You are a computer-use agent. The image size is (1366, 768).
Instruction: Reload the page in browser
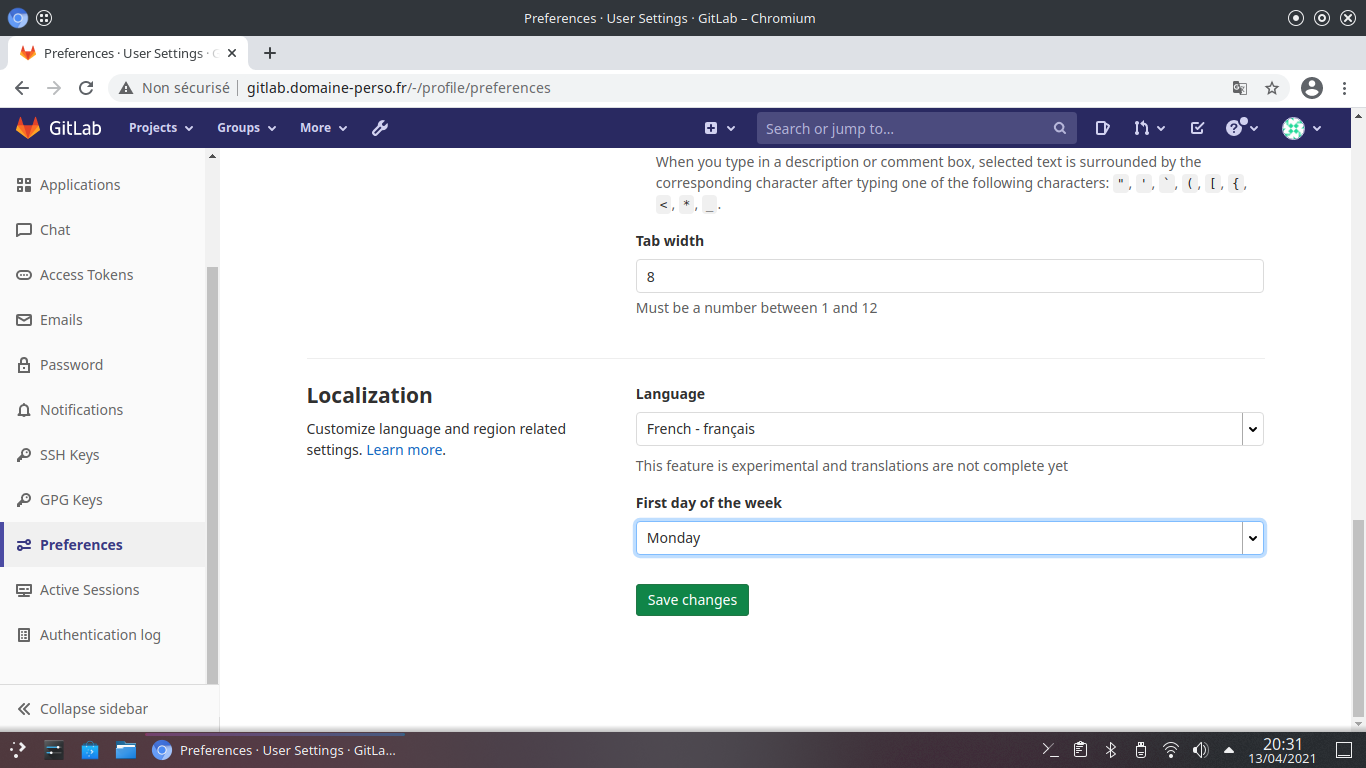tap(86, 88)
